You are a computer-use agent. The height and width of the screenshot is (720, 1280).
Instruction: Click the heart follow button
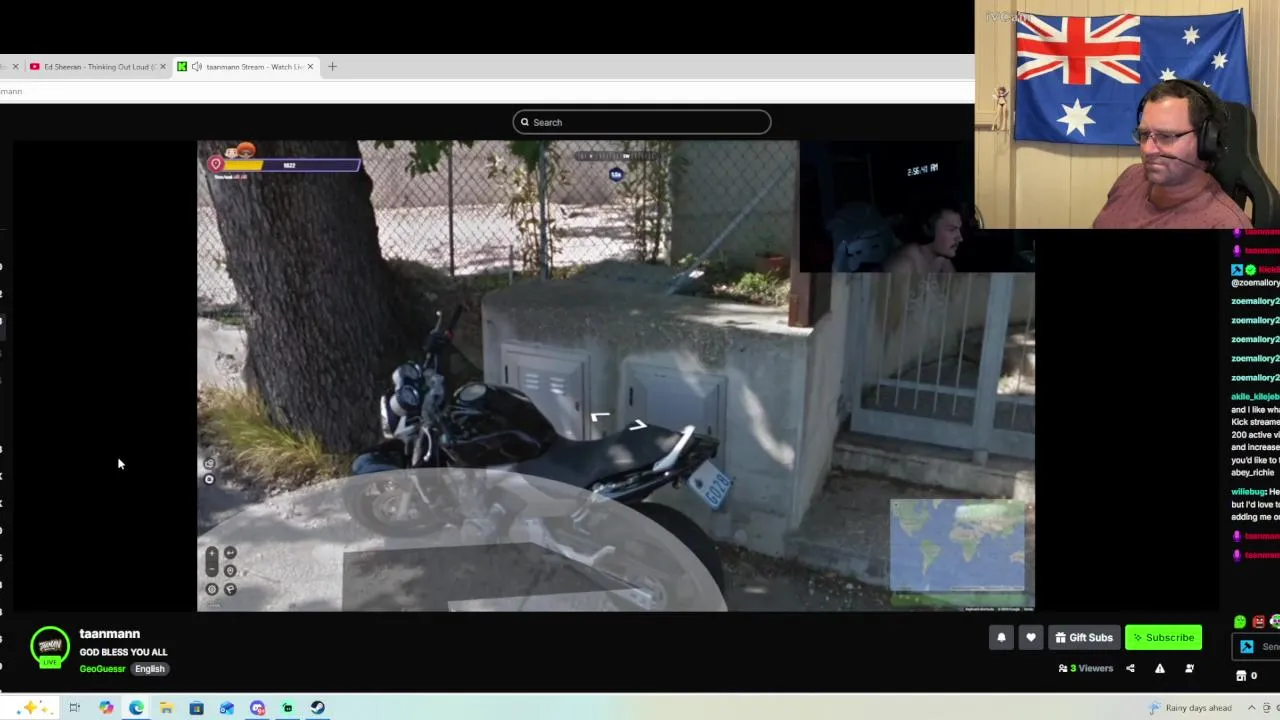click(x=1031, y=638)
